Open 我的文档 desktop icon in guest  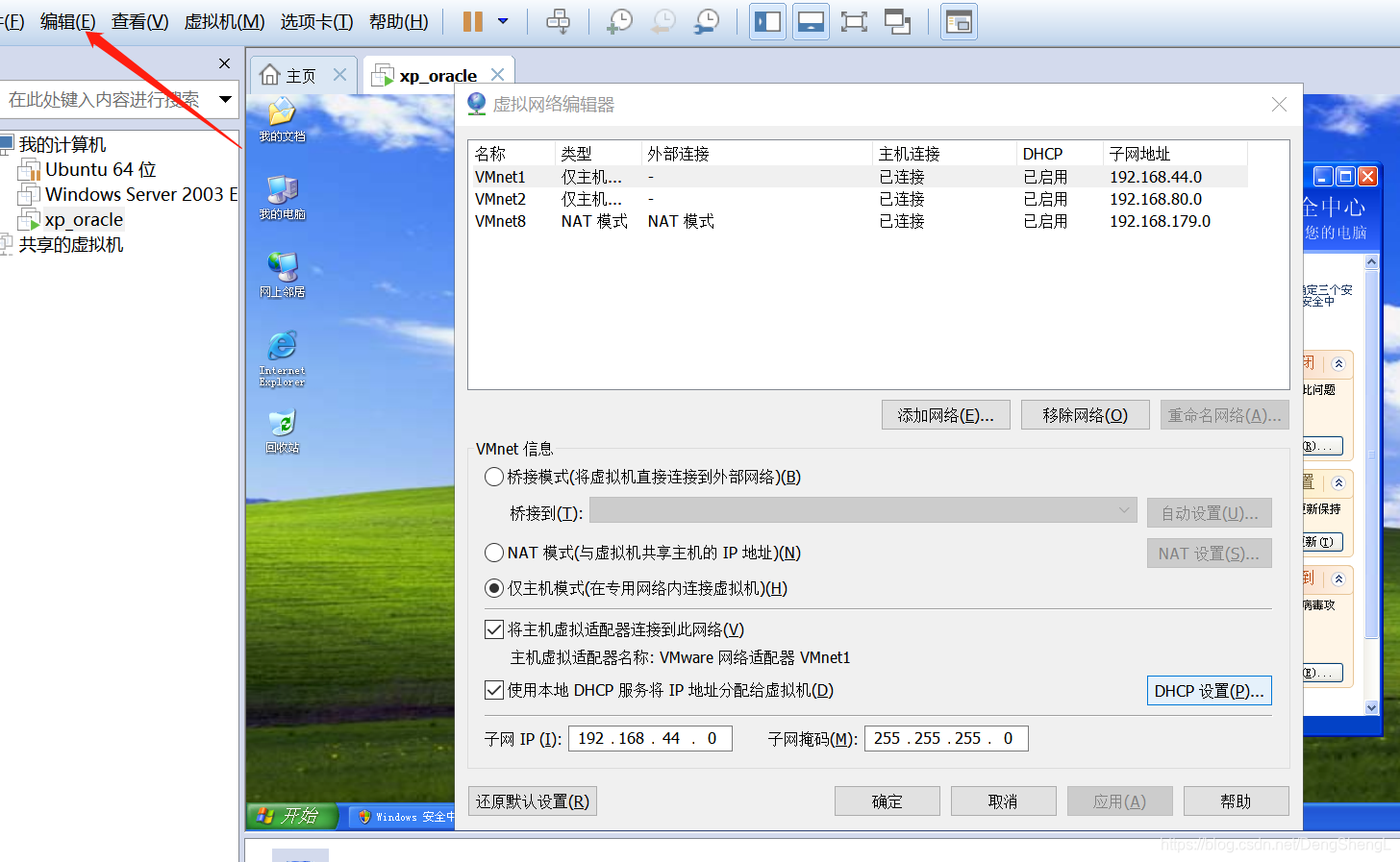tap(282, 120)
